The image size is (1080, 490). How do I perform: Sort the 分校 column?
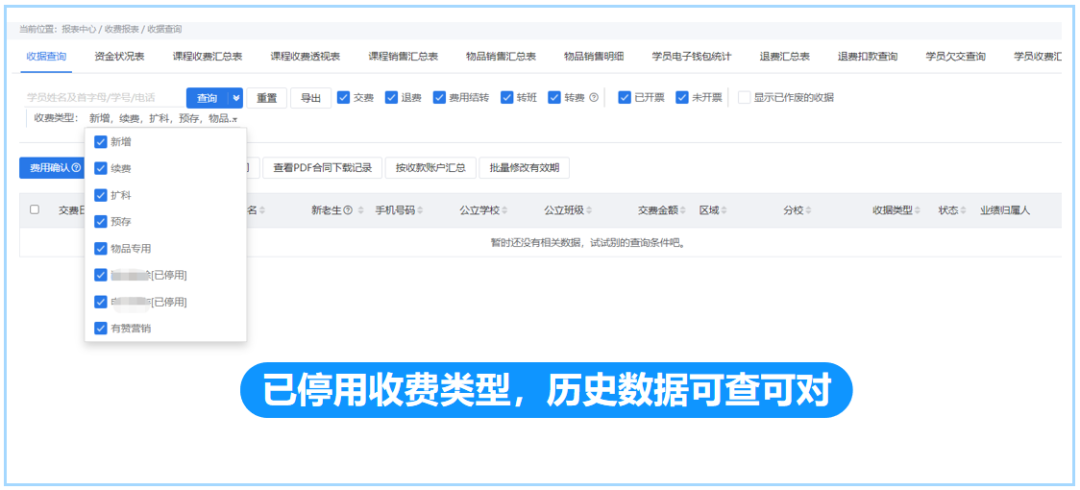[x=808, y=210]
